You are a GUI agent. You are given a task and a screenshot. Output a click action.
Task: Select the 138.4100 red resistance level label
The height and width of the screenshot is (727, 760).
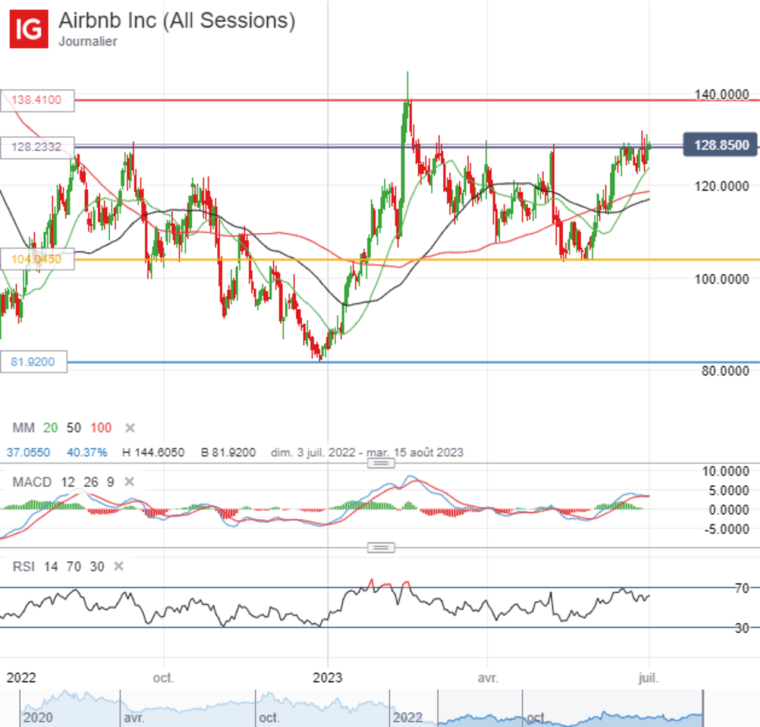(37, 100)
